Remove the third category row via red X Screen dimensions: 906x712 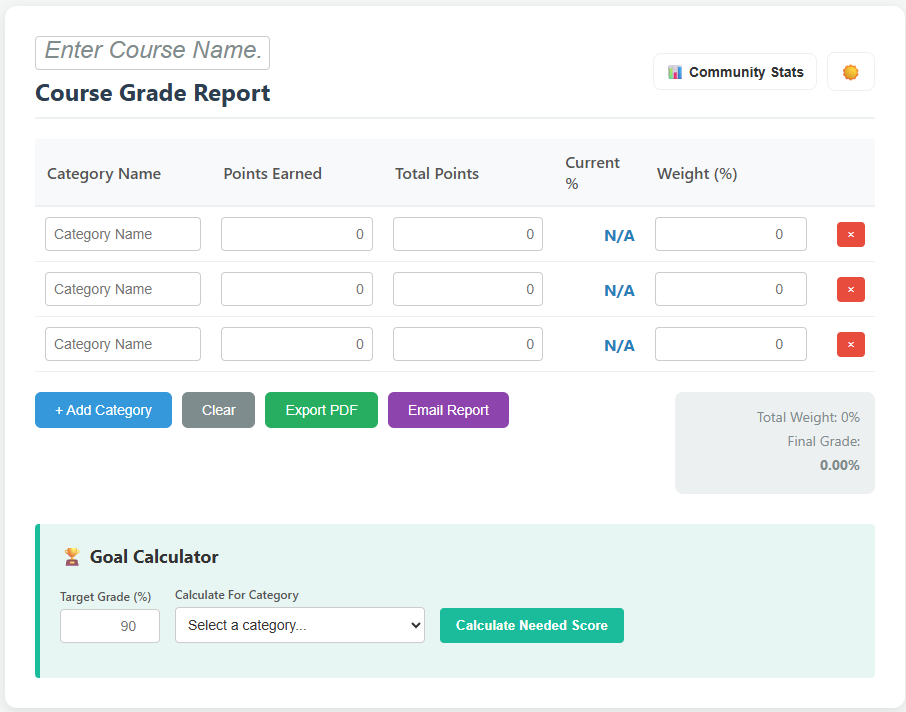tap(850, 344)
